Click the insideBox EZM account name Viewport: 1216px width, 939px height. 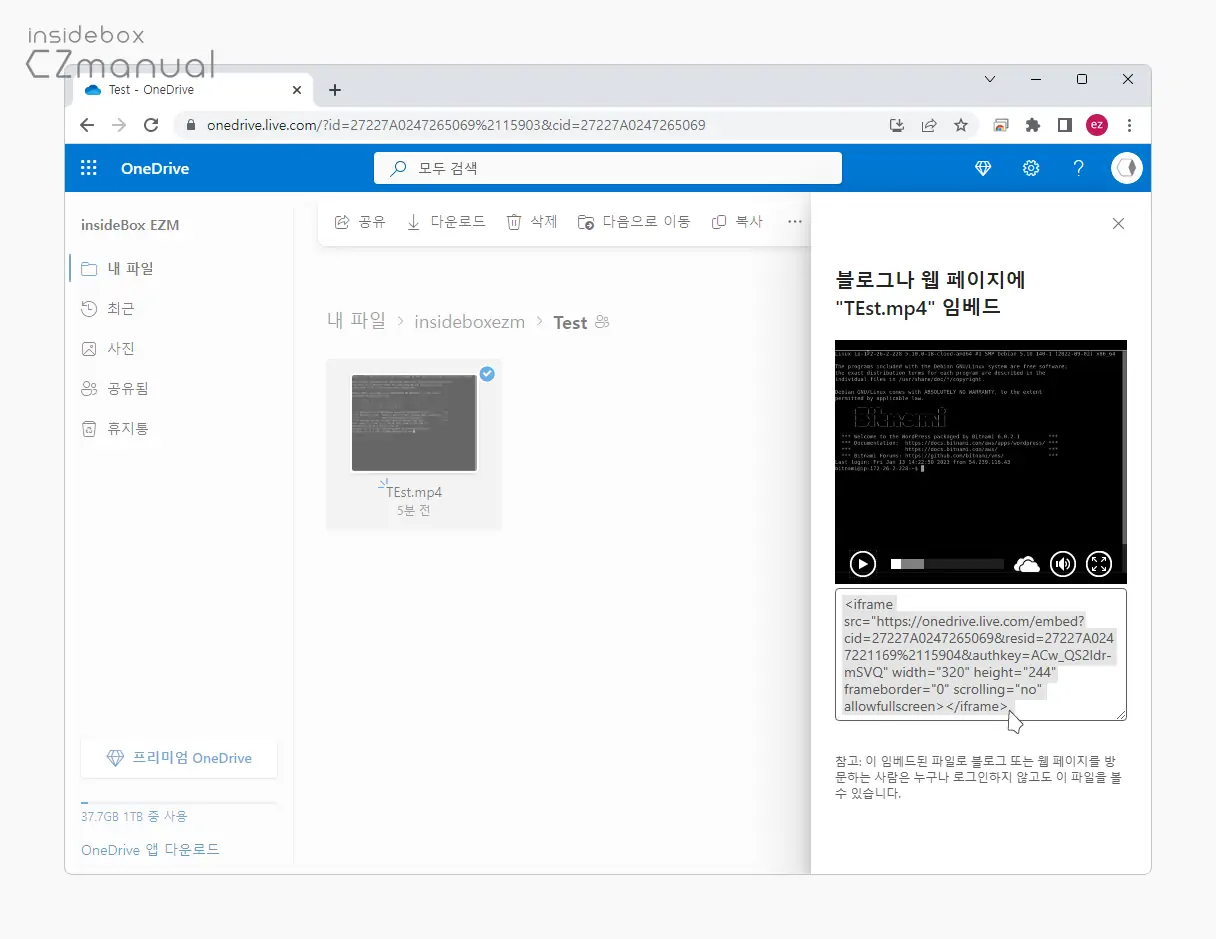coord(130,225)
